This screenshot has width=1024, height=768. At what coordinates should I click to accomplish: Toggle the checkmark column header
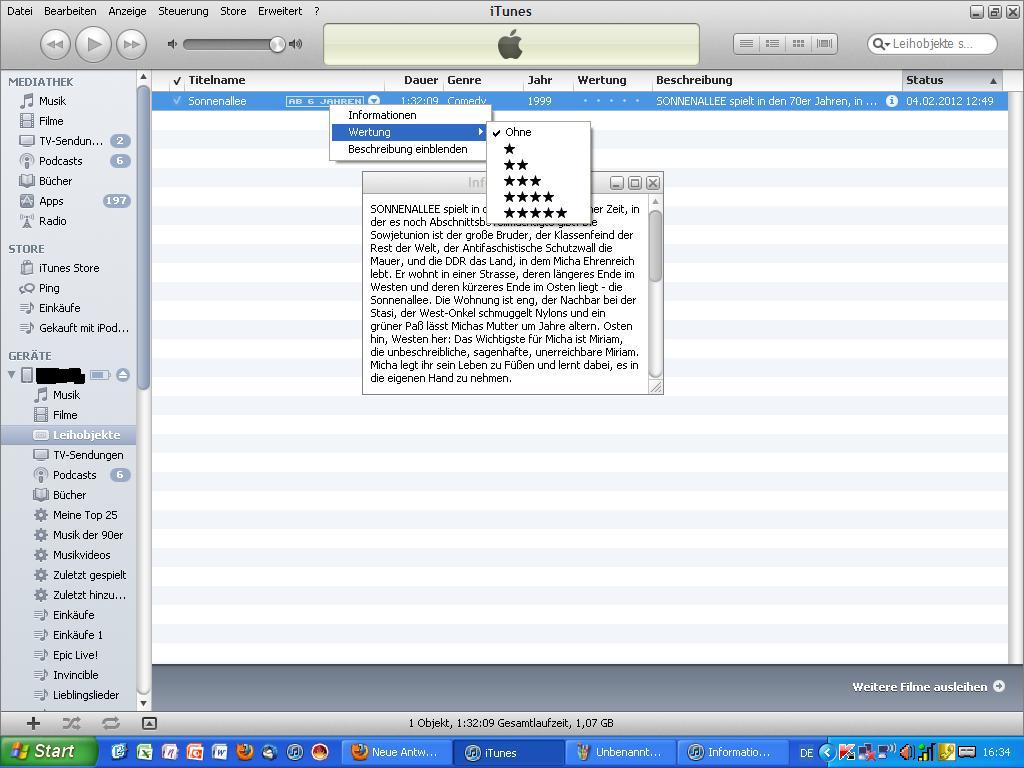(x=177, y=80)
